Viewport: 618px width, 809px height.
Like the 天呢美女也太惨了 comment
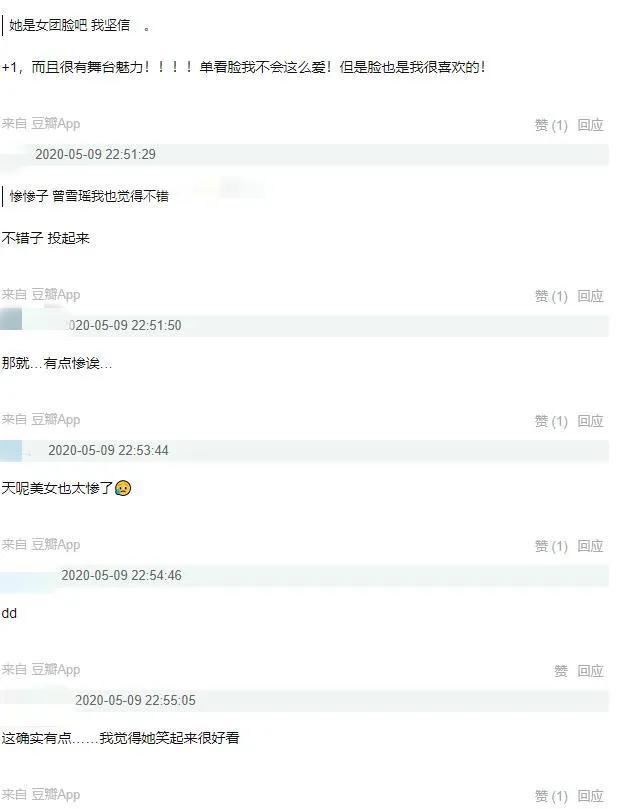[550, 546]
